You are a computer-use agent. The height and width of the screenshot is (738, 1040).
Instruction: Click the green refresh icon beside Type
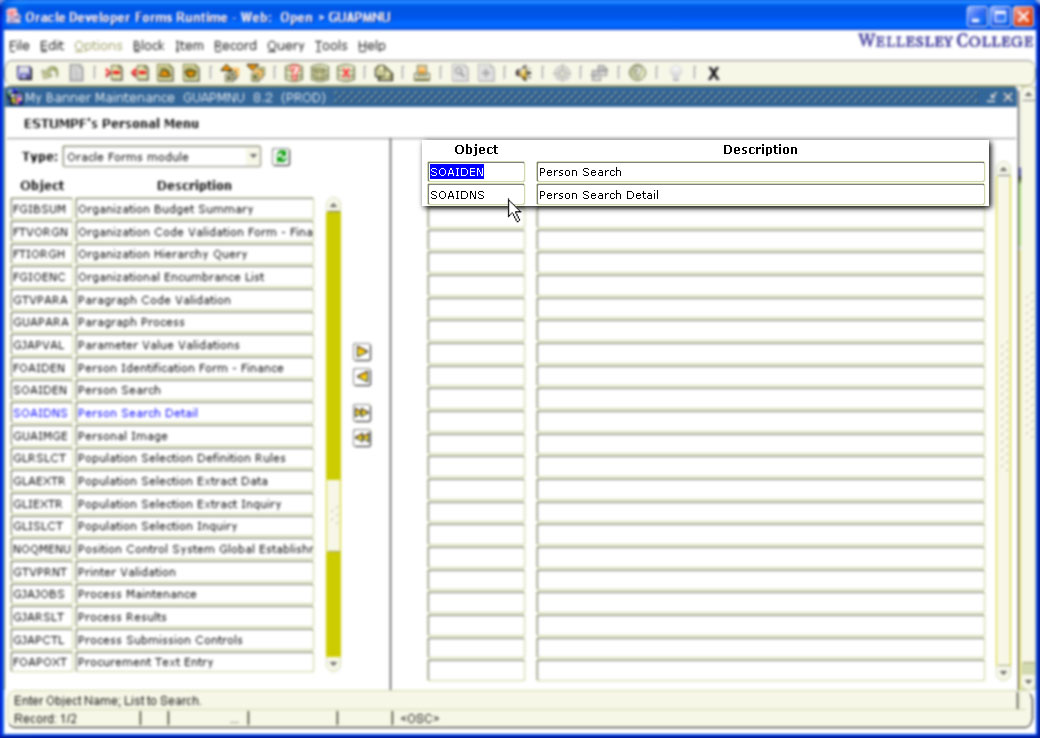[x=281, y=157]
